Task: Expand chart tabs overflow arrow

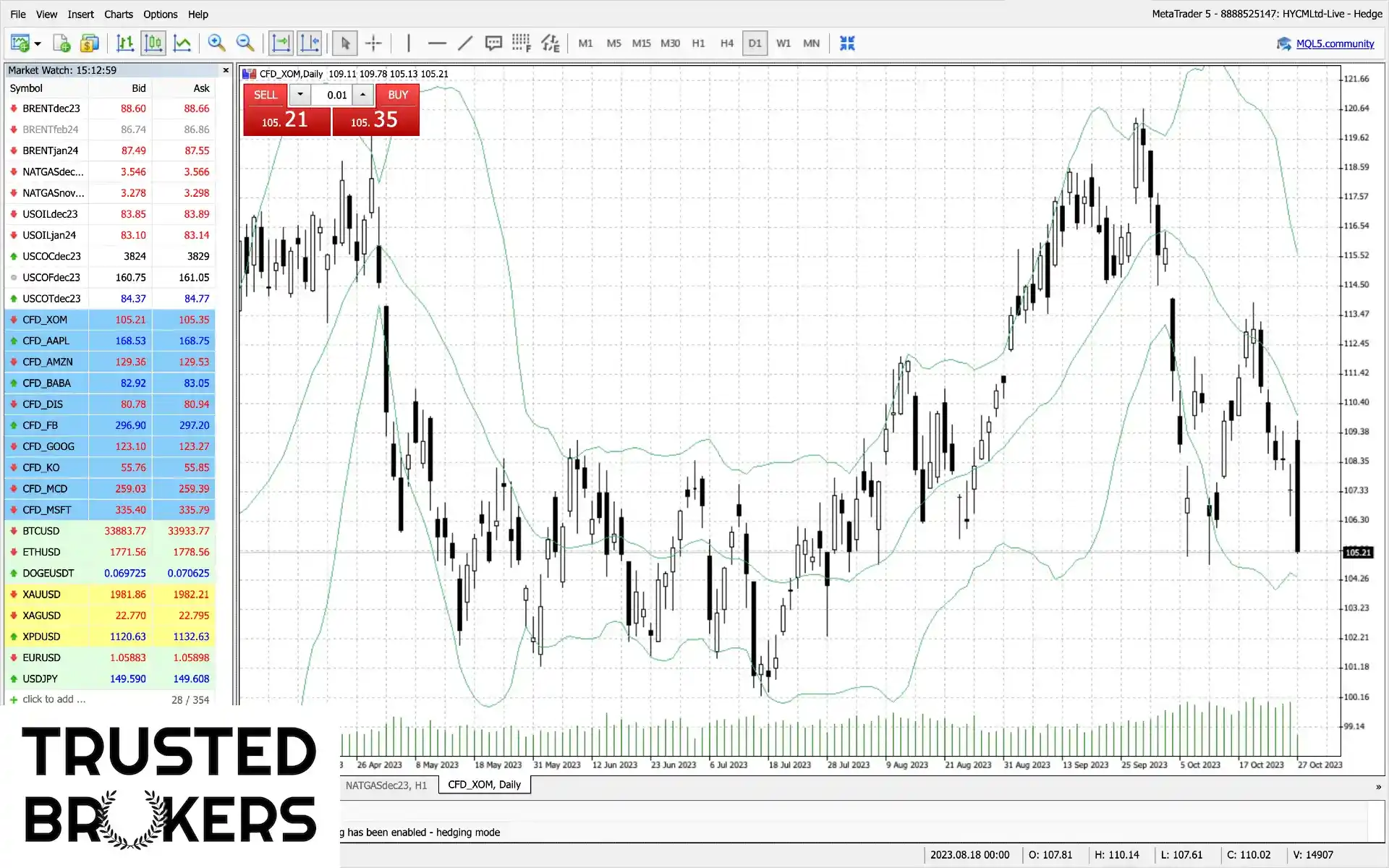Action: 1378,786
